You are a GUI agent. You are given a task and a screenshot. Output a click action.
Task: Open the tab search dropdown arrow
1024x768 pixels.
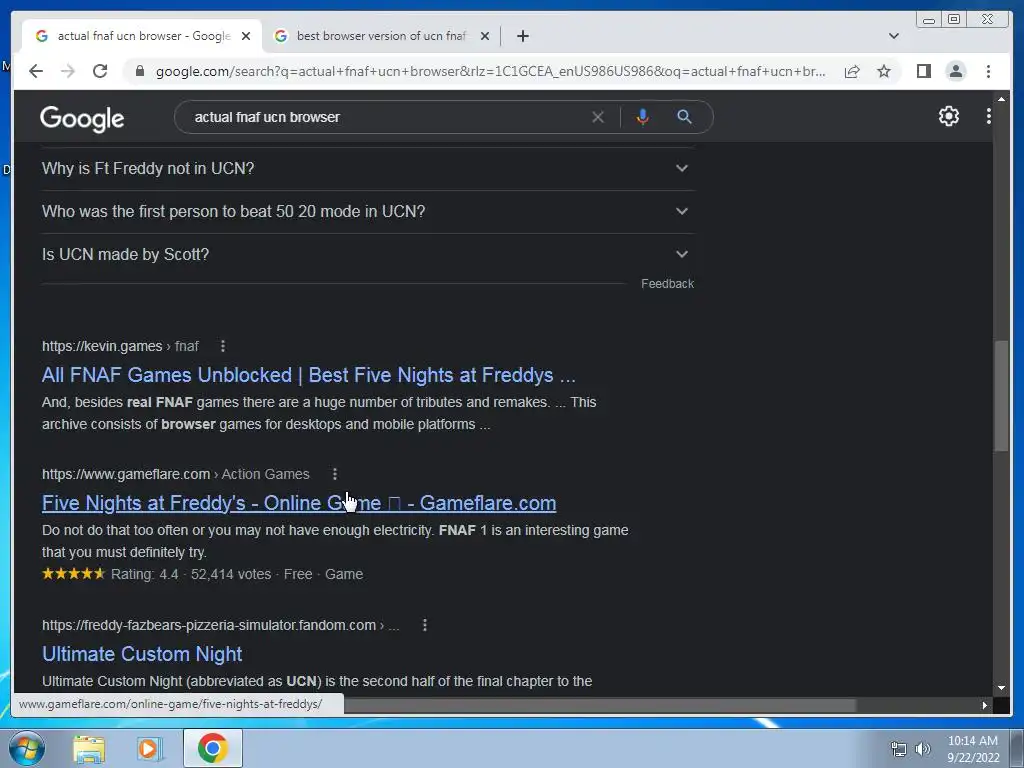894,36
